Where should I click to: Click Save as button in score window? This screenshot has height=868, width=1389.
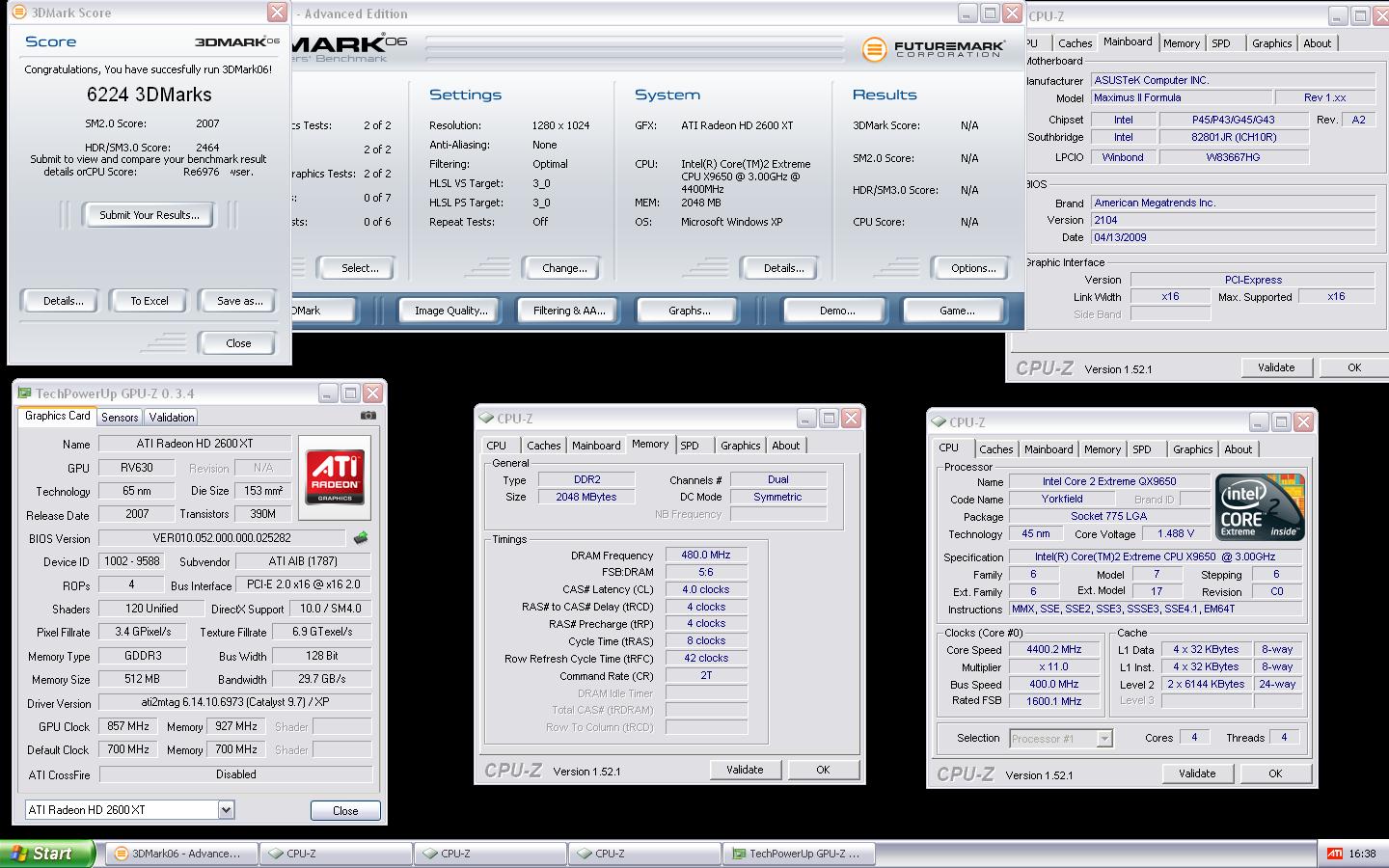tap(239, 301)
